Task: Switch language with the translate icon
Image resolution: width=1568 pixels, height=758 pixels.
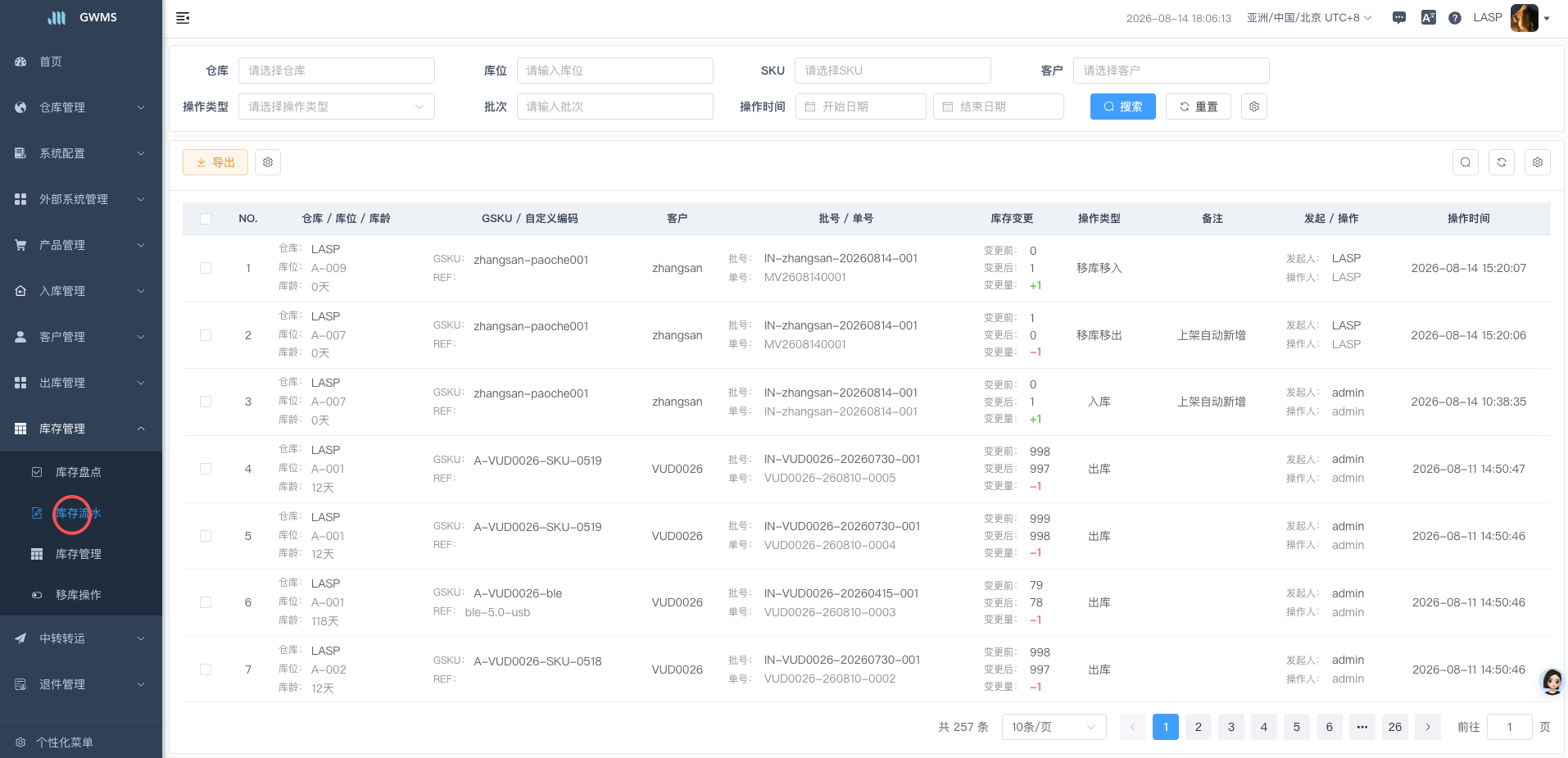Action: 1428,18
